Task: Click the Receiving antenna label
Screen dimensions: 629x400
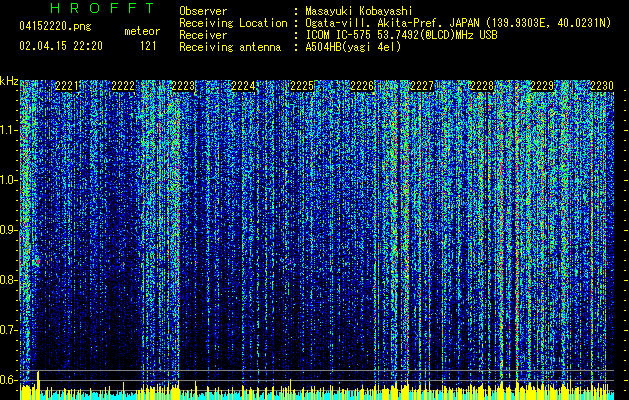Action: (x=230, y=47)
